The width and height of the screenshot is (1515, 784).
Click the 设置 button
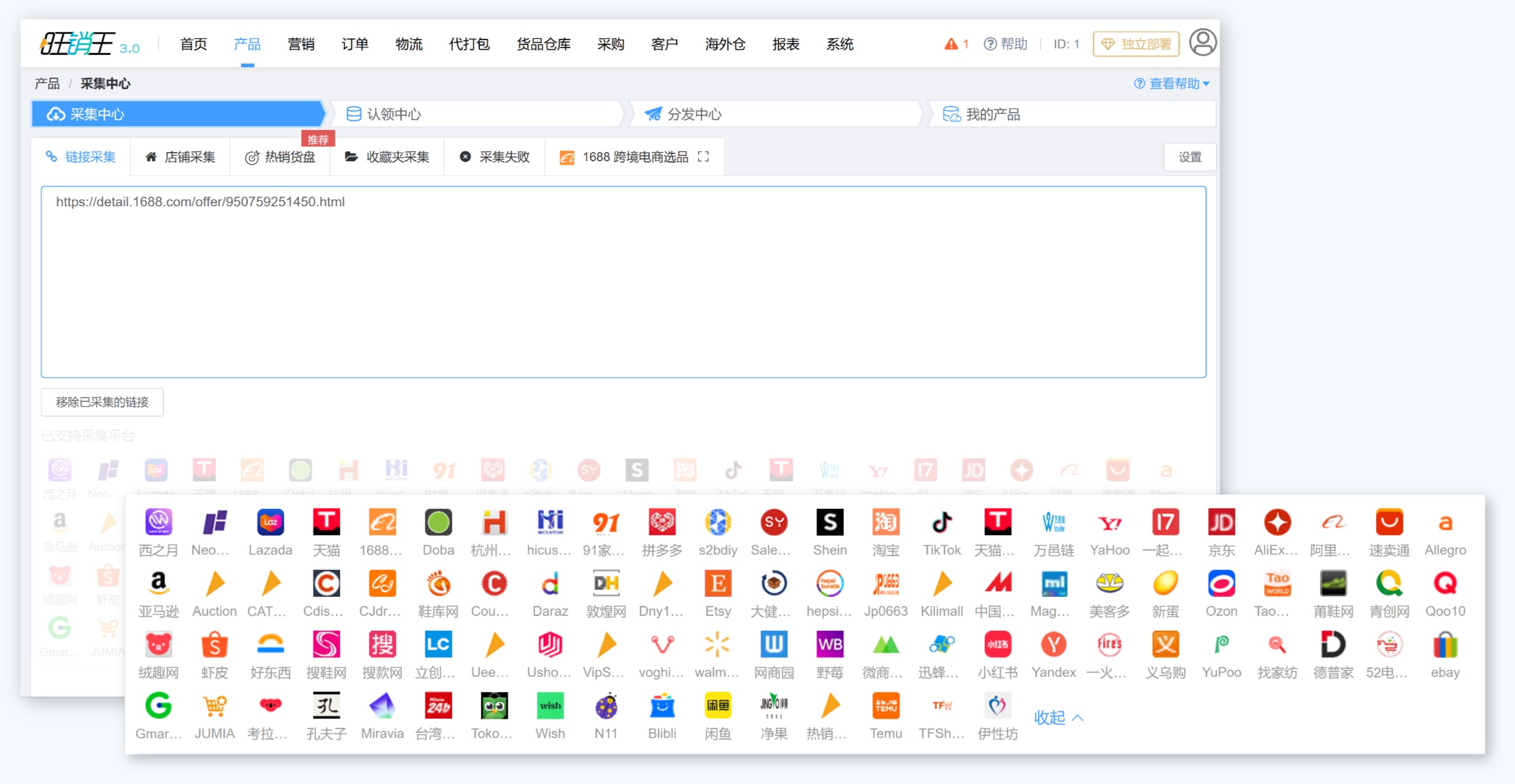coord(1189,157)
